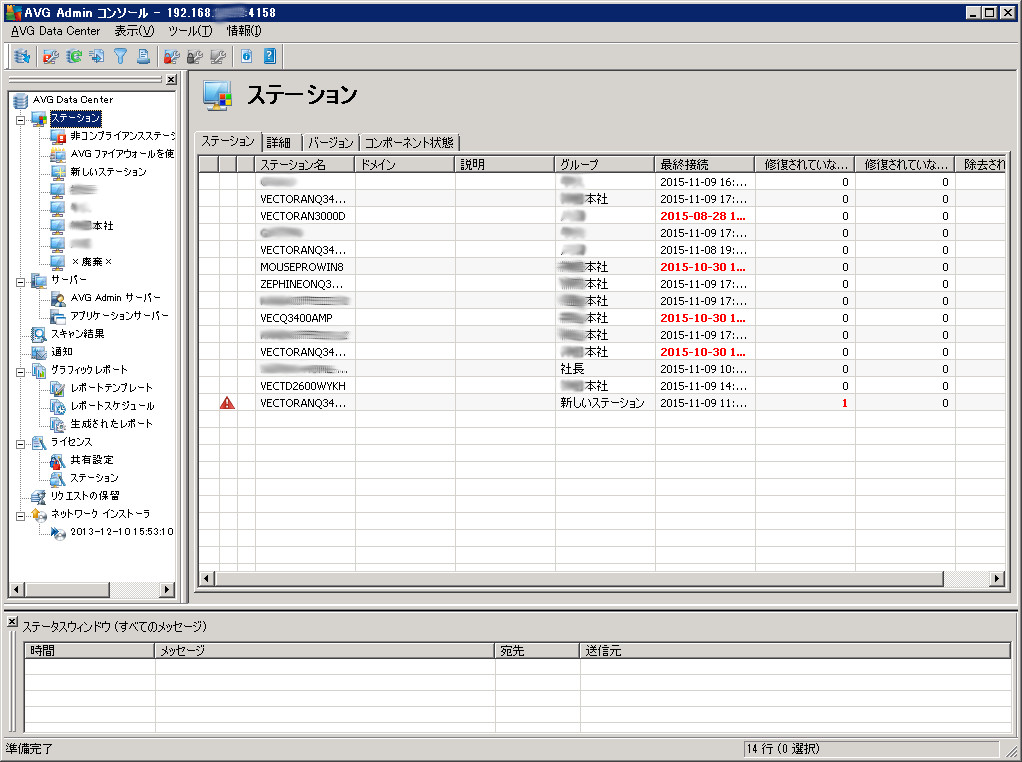Click the AVG Data Center database tree icon
The width and height of the screenshot is (1022, 762).
21,100
